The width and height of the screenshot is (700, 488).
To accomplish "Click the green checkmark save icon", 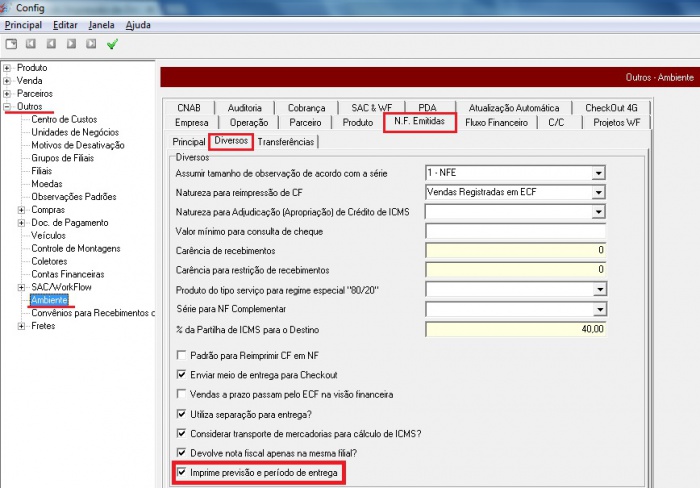I will (x=112, y=44).
